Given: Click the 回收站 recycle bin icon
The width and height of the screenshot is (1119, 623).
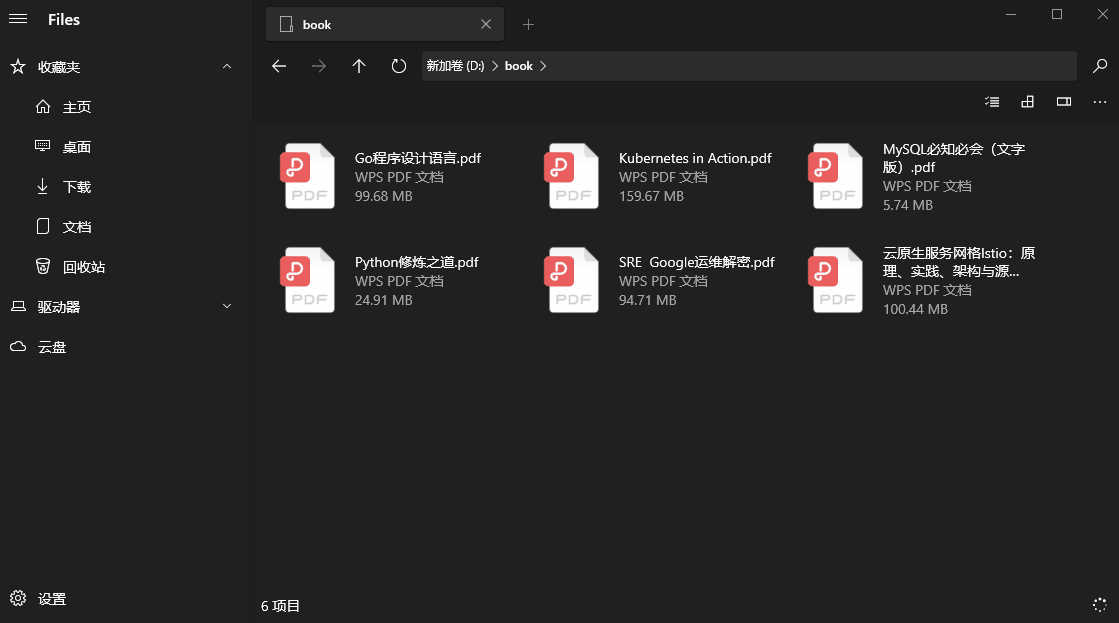Looking at the screenshot, I should pyautogui.click(x=43, y=266).
